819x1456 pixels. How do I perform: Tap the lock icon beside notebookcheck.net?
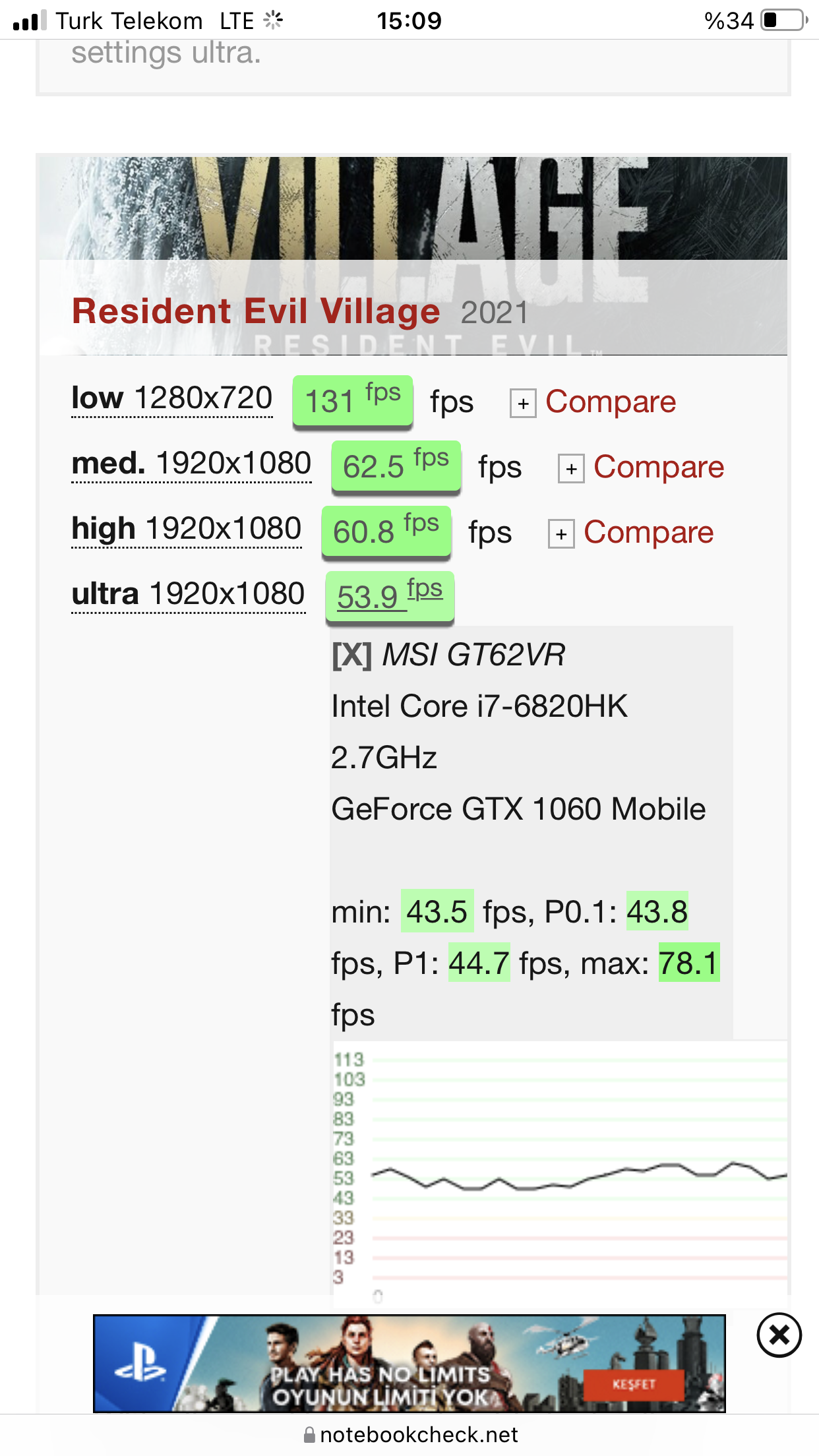pos(309,1435)
